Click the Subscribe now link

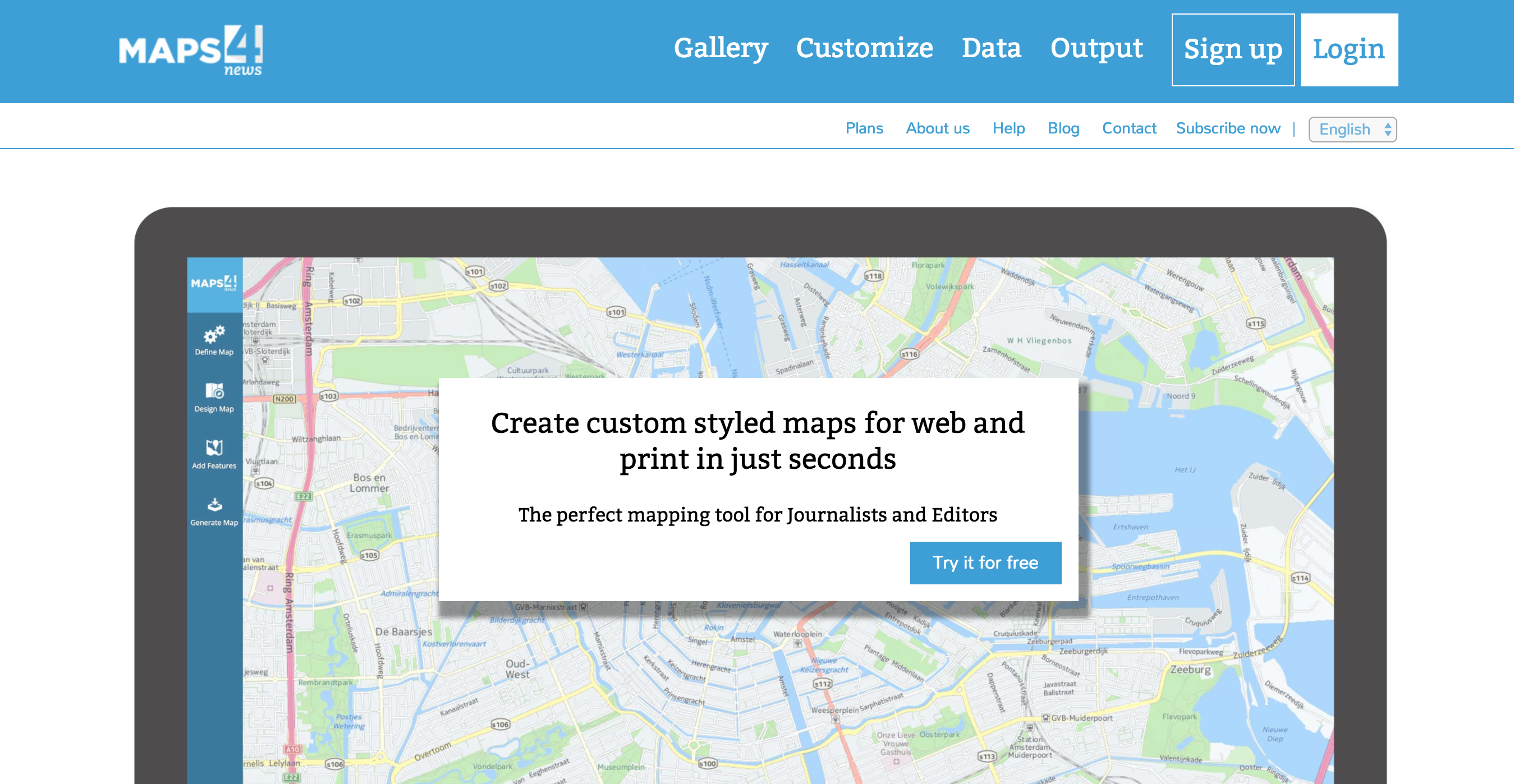point(1227,128)
